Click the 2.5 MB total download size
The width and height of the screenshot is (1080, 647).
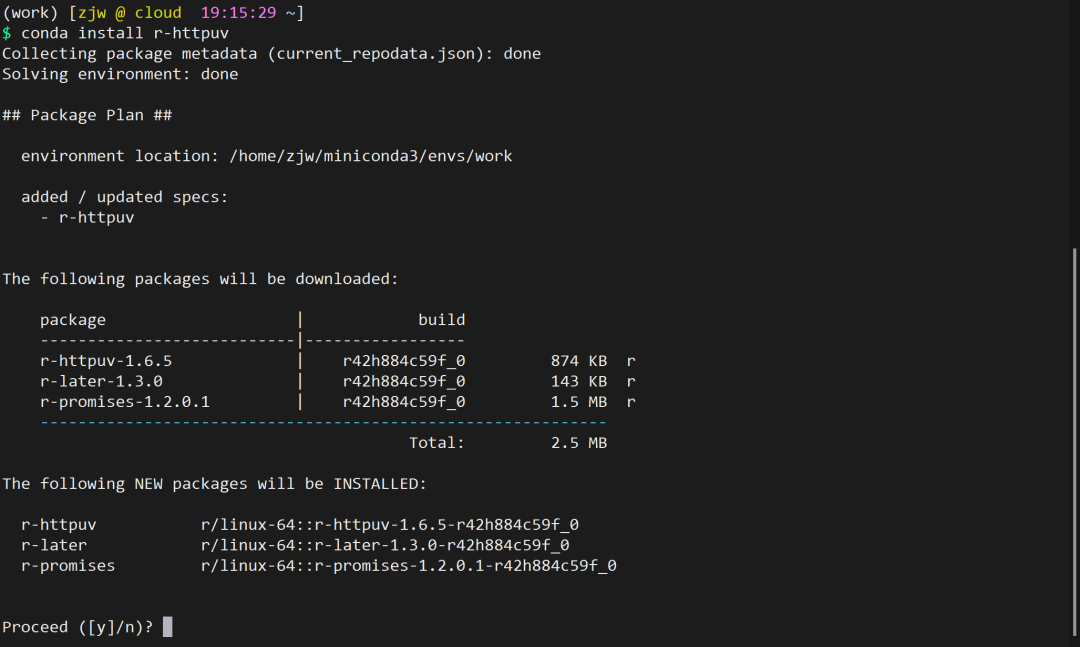pyautogui.click(x=578, y=443)
